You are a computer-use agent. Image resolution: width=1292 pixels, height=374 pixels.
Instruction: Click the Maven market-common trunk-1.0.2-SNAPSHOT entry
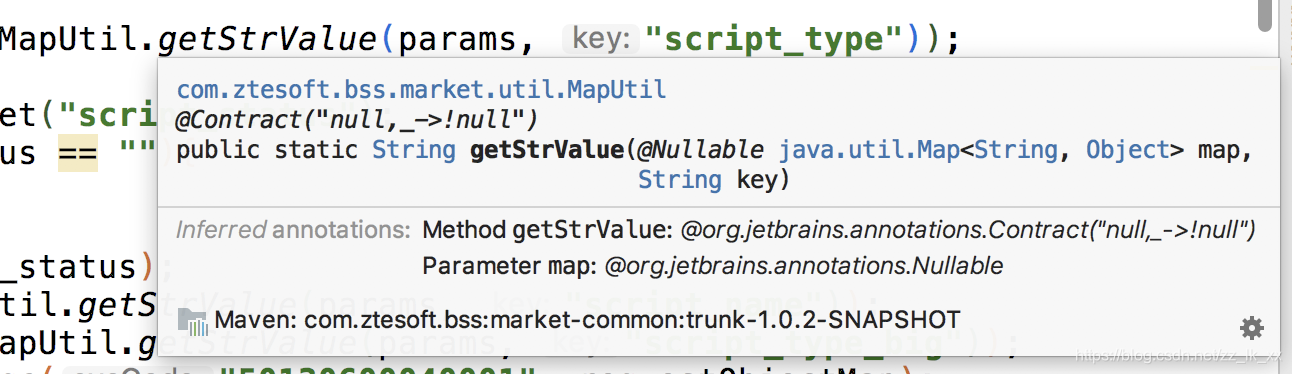(x=587, y=320)
